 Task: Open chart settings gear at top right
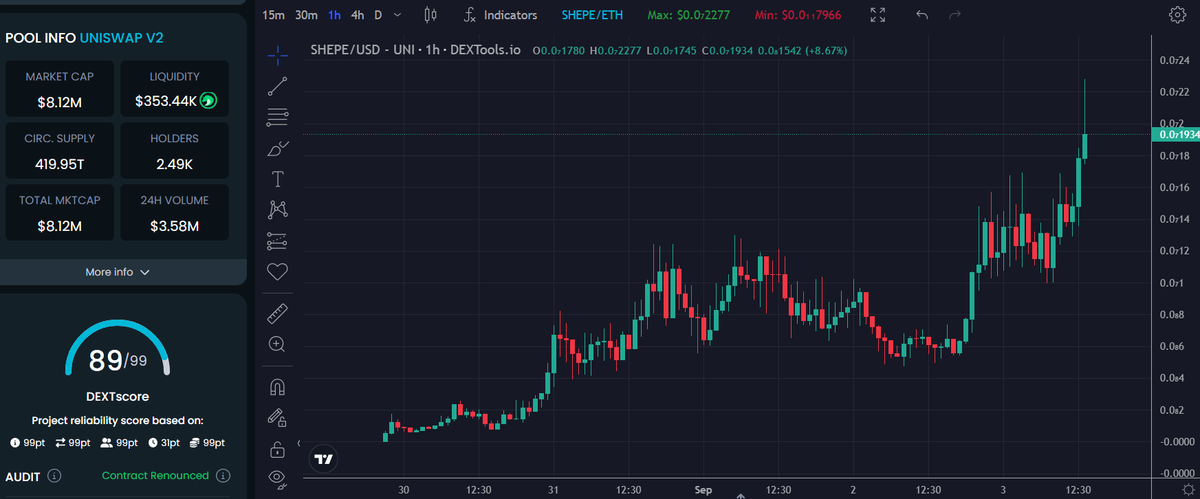(x=1177, y=15)
